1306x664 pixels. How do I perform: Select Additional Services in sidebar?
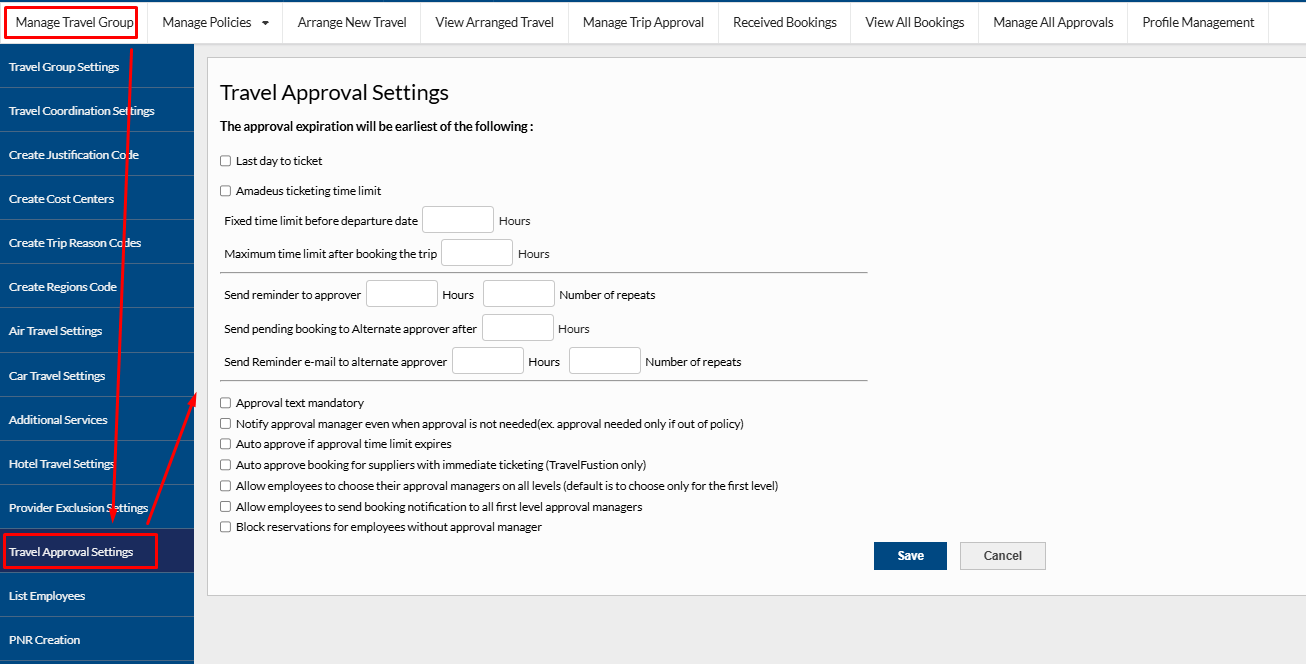coord(97,420)
